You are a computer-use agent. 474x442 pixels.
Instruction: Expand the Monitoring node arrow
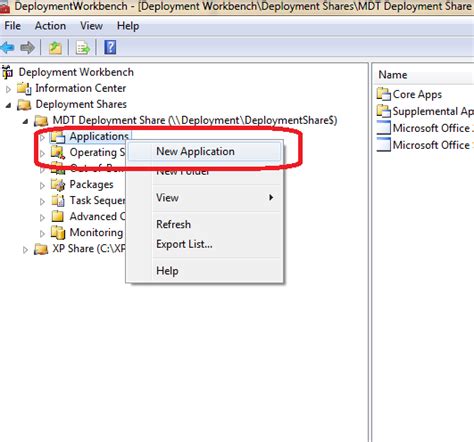tap(42, 234)
